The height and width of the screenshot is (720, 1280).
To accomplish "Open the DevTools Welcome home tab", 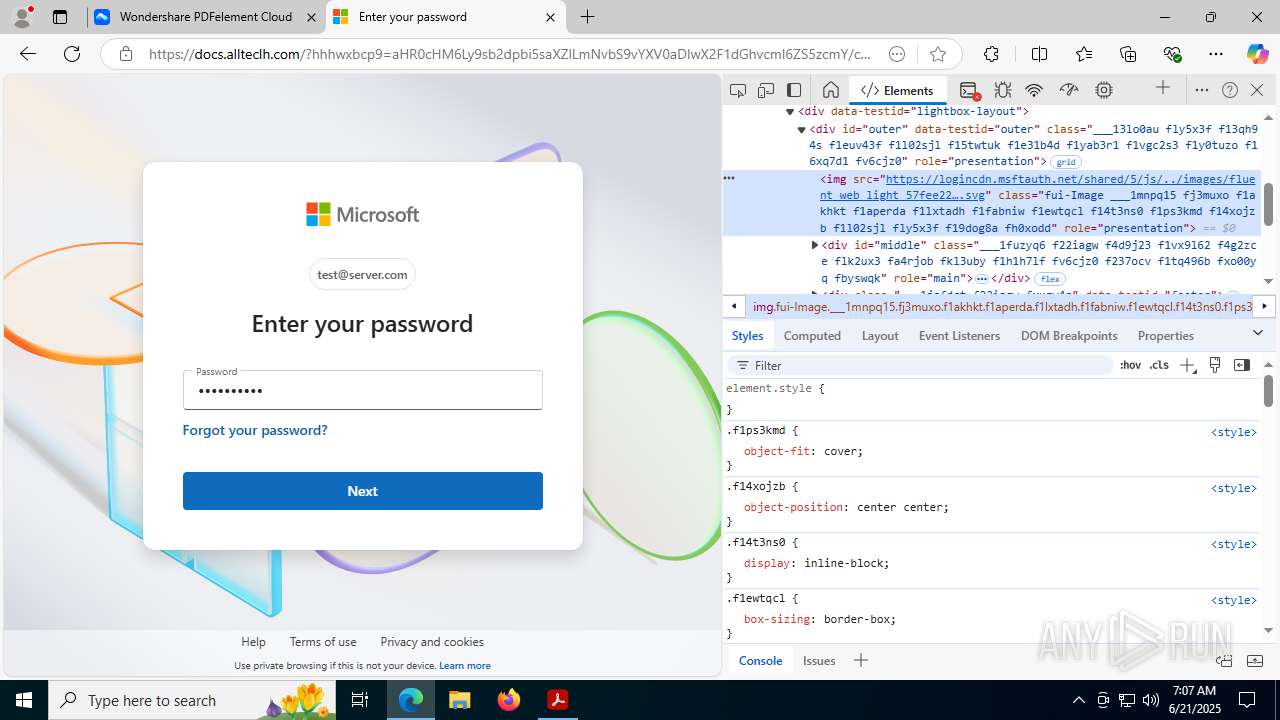I will 830,90.
